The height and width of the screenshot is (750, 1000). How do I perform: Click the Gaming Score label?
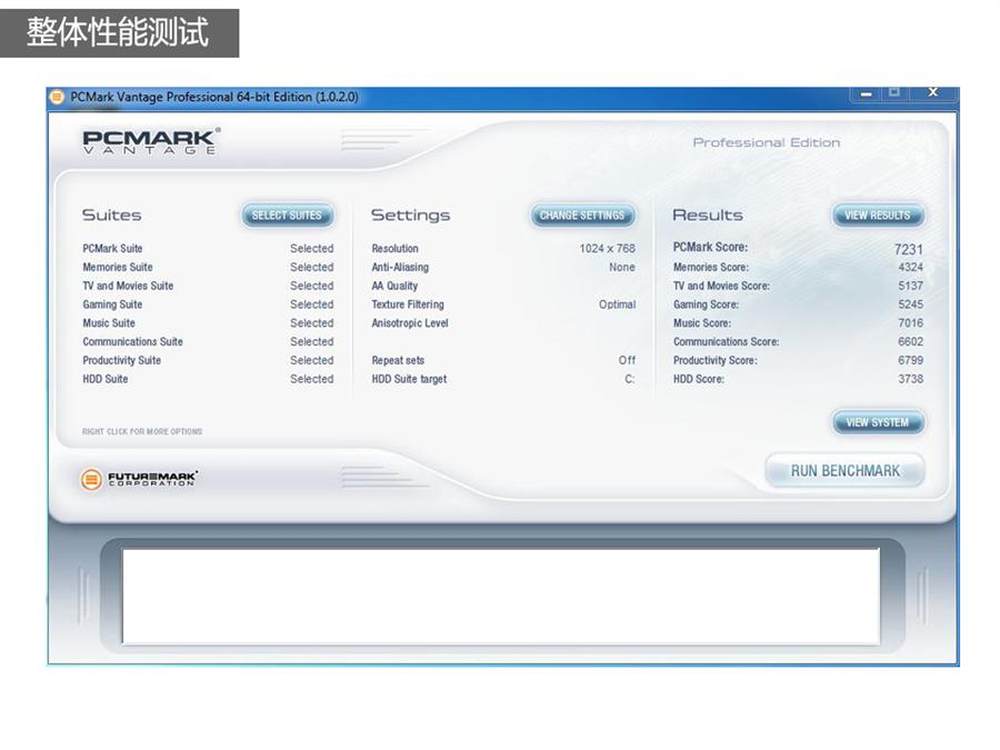[x=706, y=304]
